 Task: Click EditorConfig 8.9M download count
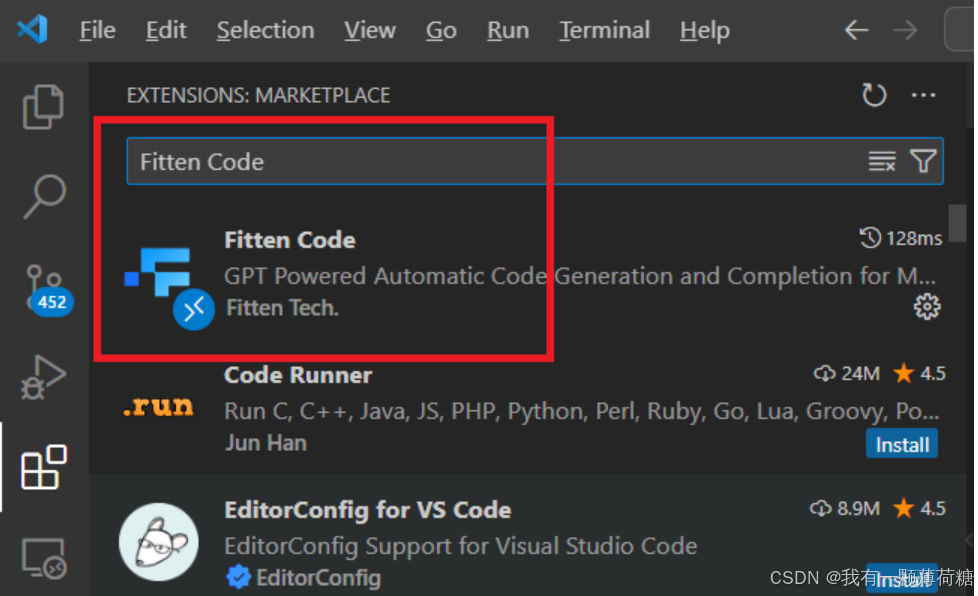click(845, 509)
